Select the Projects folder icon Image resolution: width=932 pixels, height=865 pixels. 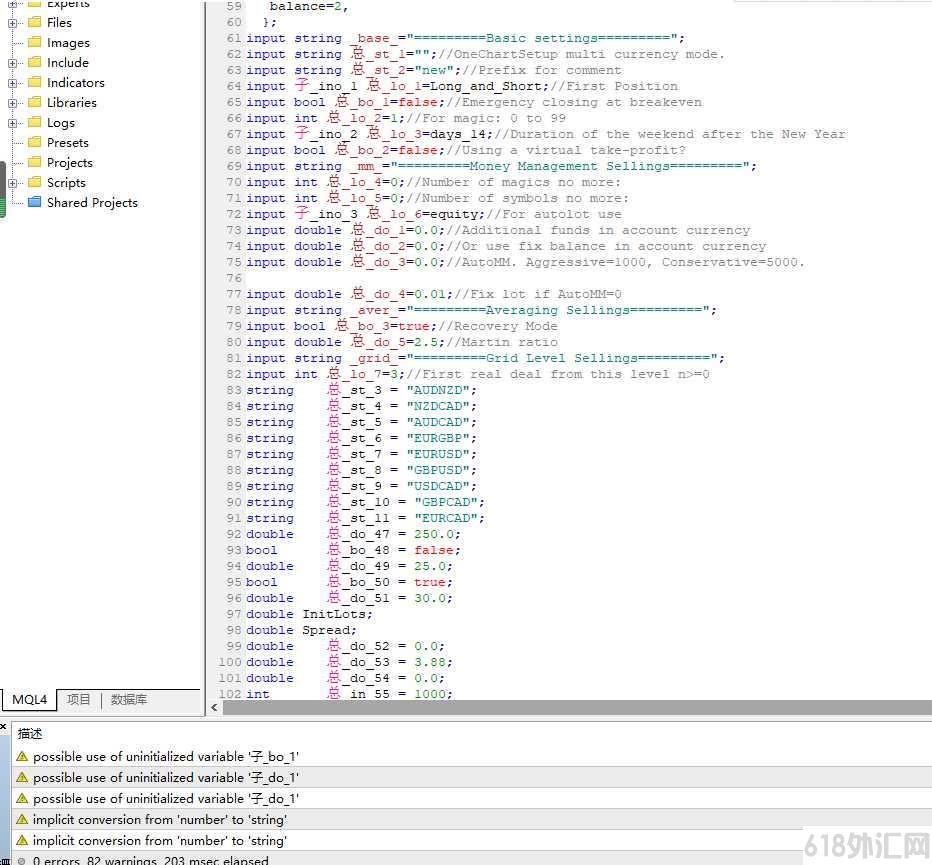[35, 162]
